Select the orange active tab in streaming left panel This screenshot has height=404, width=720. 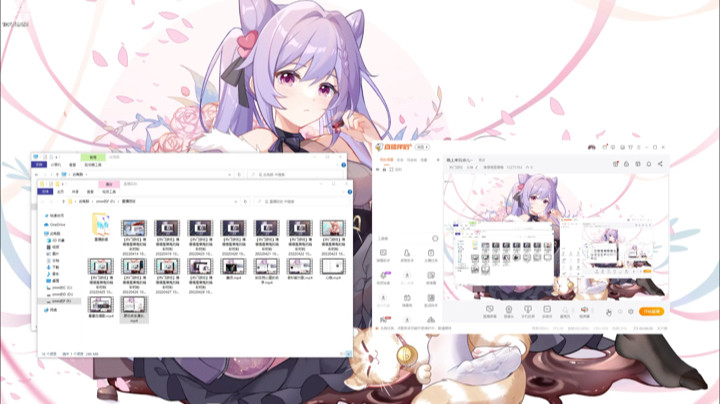point(386,160)
